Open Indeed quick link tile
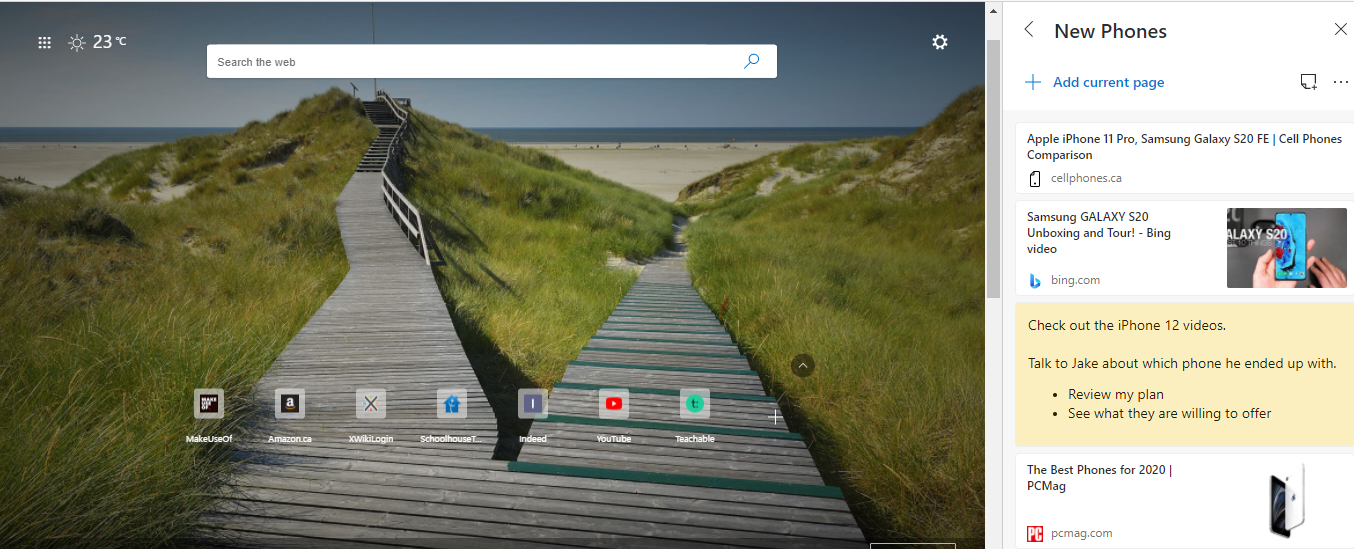 532,404
